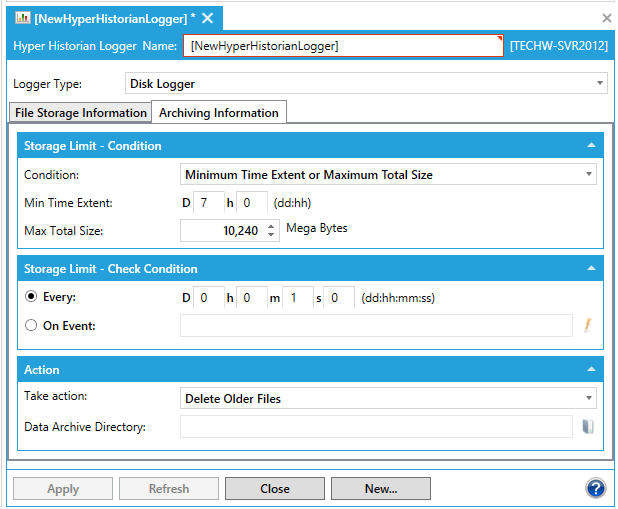The height and width of the screenshot is (509, 618).
Task: Browse for Data Archive Directory folder icon
Action: tap(588, 427)
